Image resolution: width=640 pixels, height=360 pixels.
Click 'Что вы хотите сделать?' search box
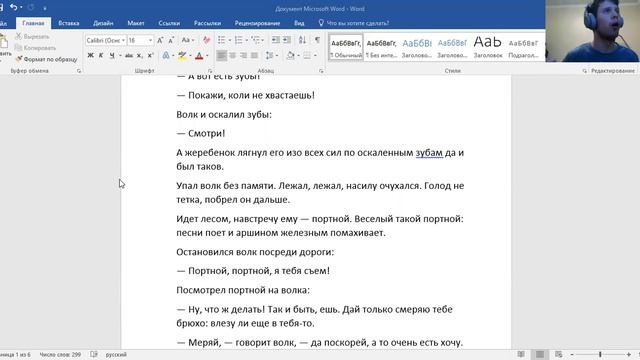click(353, 23)
